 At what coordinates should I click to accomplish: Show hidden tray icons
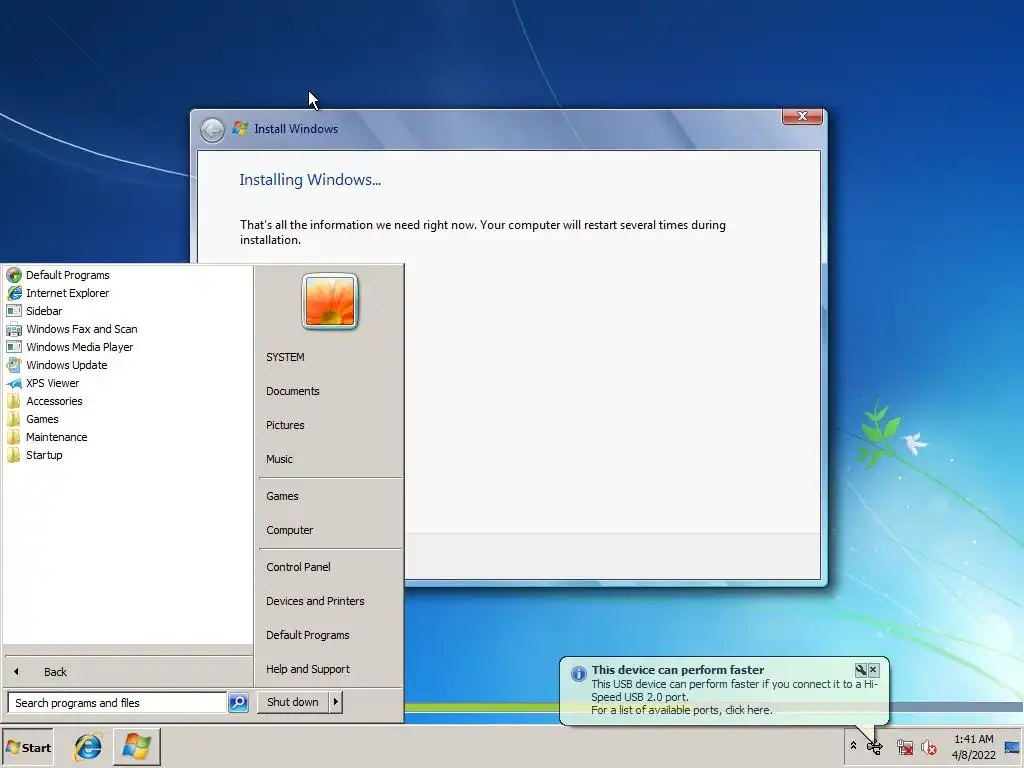853,746
